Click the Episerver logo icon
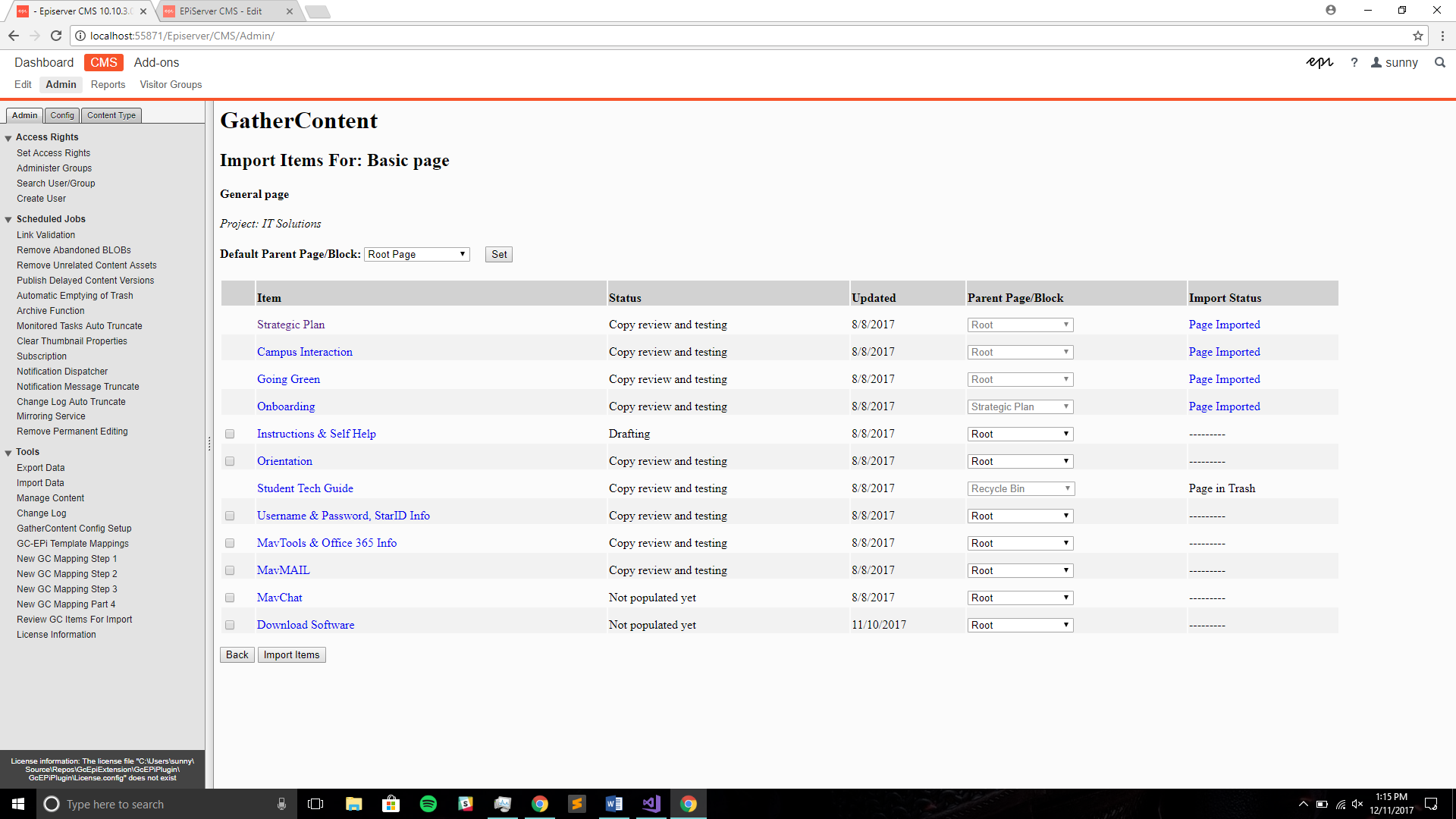The image size is (1456, 819). pos(1319,63)
